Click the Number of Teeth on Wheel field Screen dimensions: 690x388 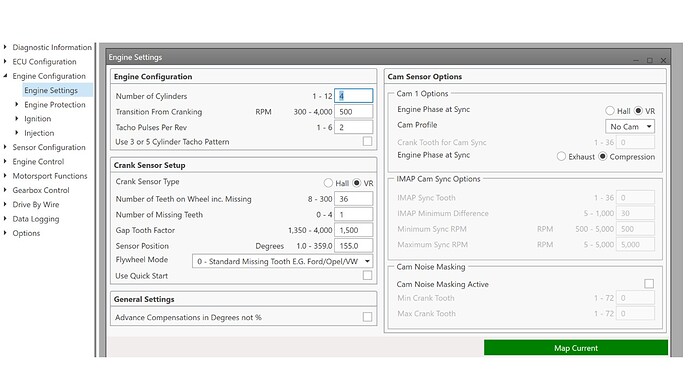point(353,199)
